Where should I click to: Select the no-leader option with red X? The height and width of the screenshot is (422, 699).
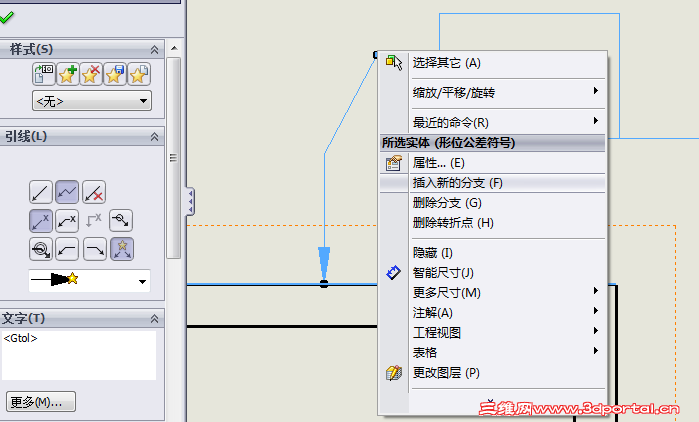pos(94,193)
